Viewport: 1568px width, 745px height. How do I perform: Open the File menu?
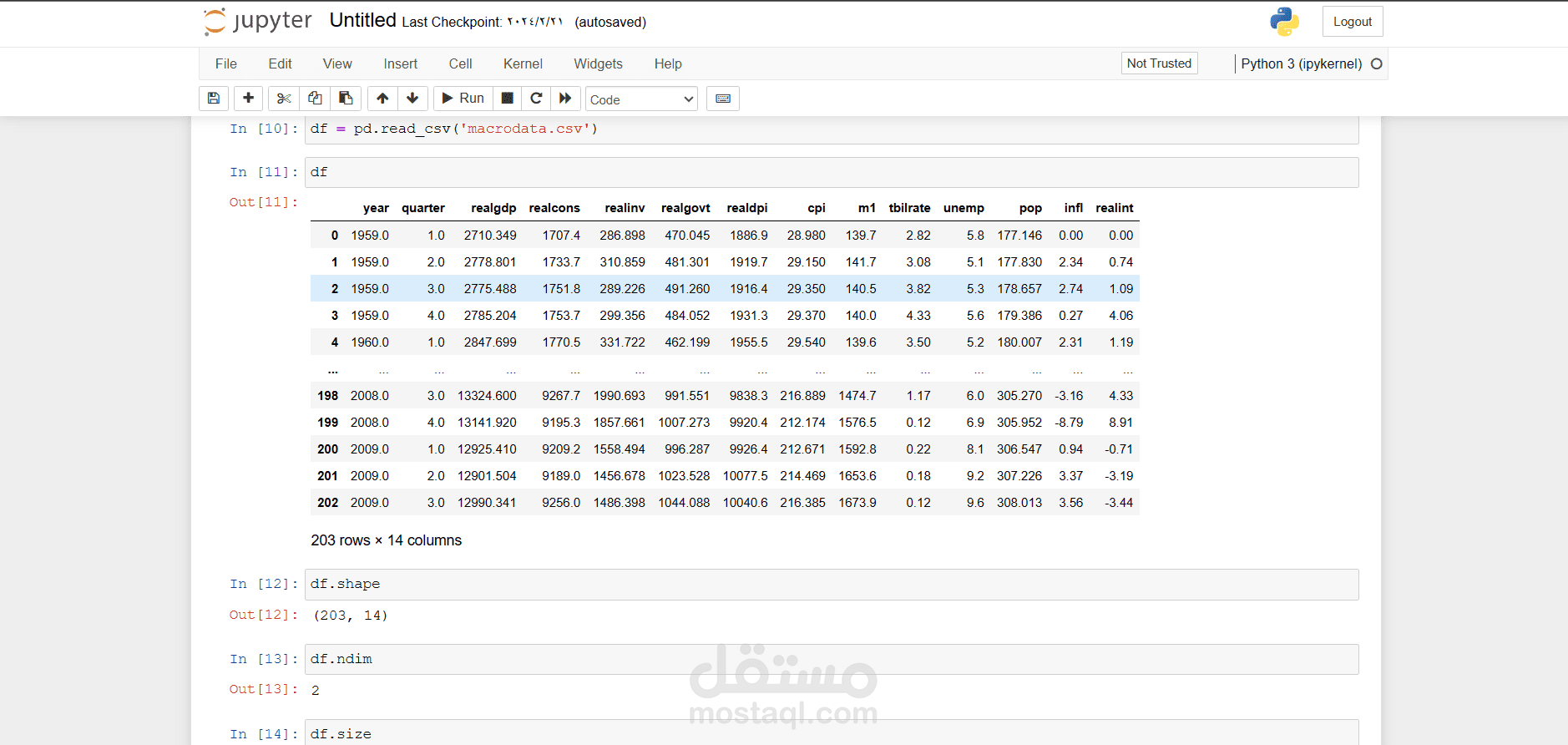[x=226, y=63]
